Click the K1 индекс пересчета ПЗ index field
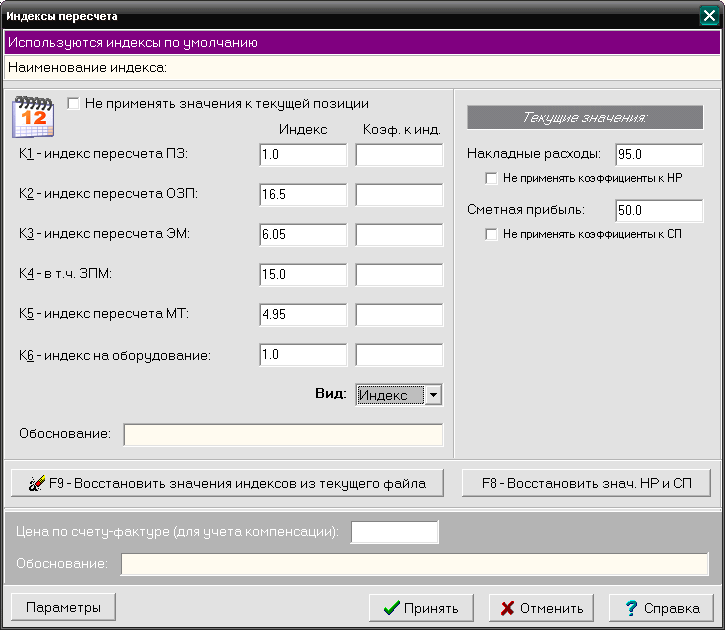The width and height of the screenshot is (725, 630). coord(302,155)
